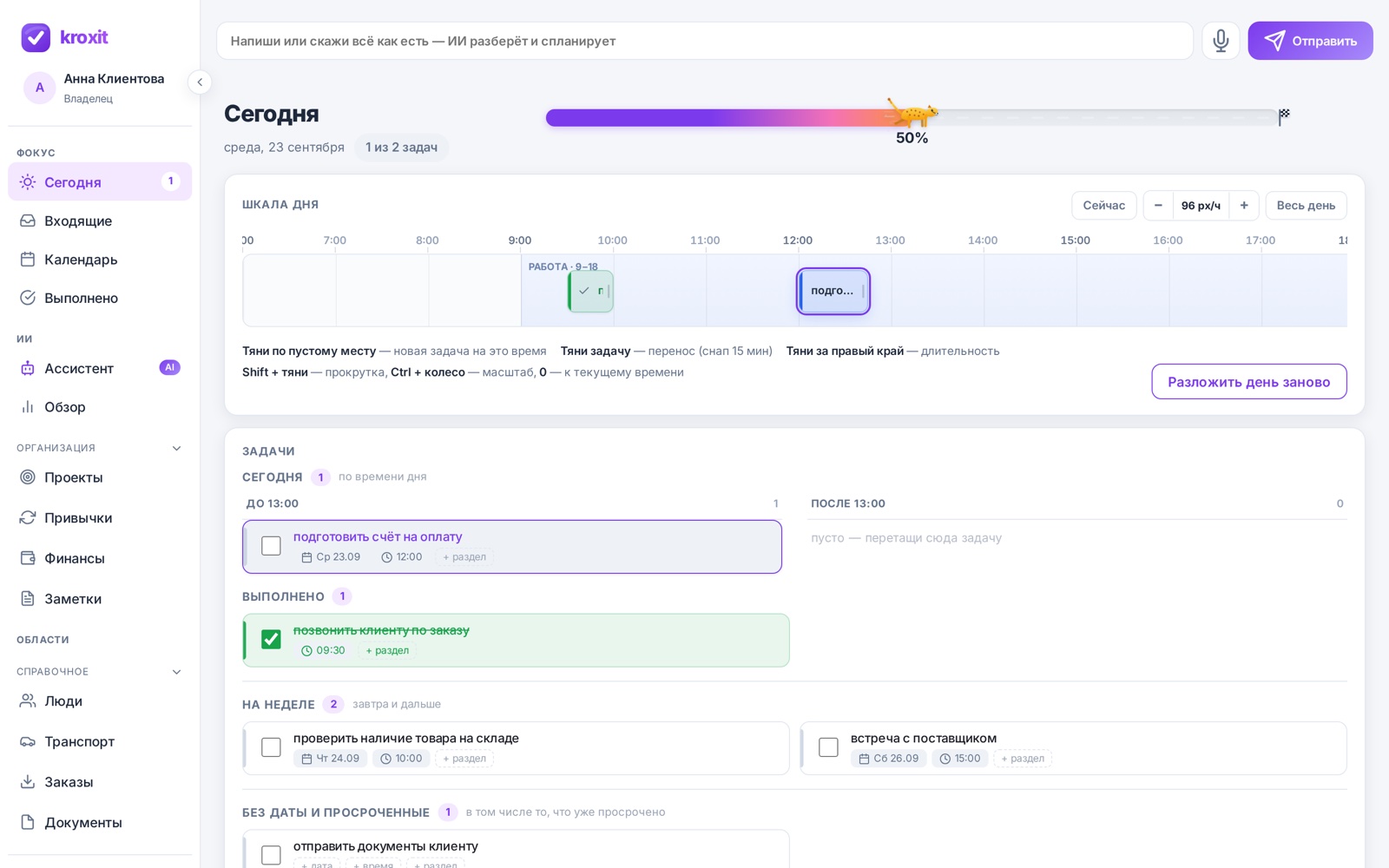Click the completed green task block on timeline
The width and height of the screenshot is (1389, 868).
pyautogui.click(x=591, y=291)
